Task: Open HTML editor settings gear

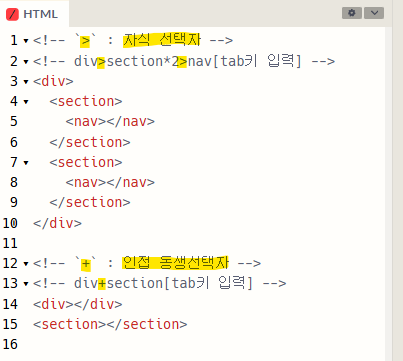Action: pyautogui.click(x=352, y=13)
